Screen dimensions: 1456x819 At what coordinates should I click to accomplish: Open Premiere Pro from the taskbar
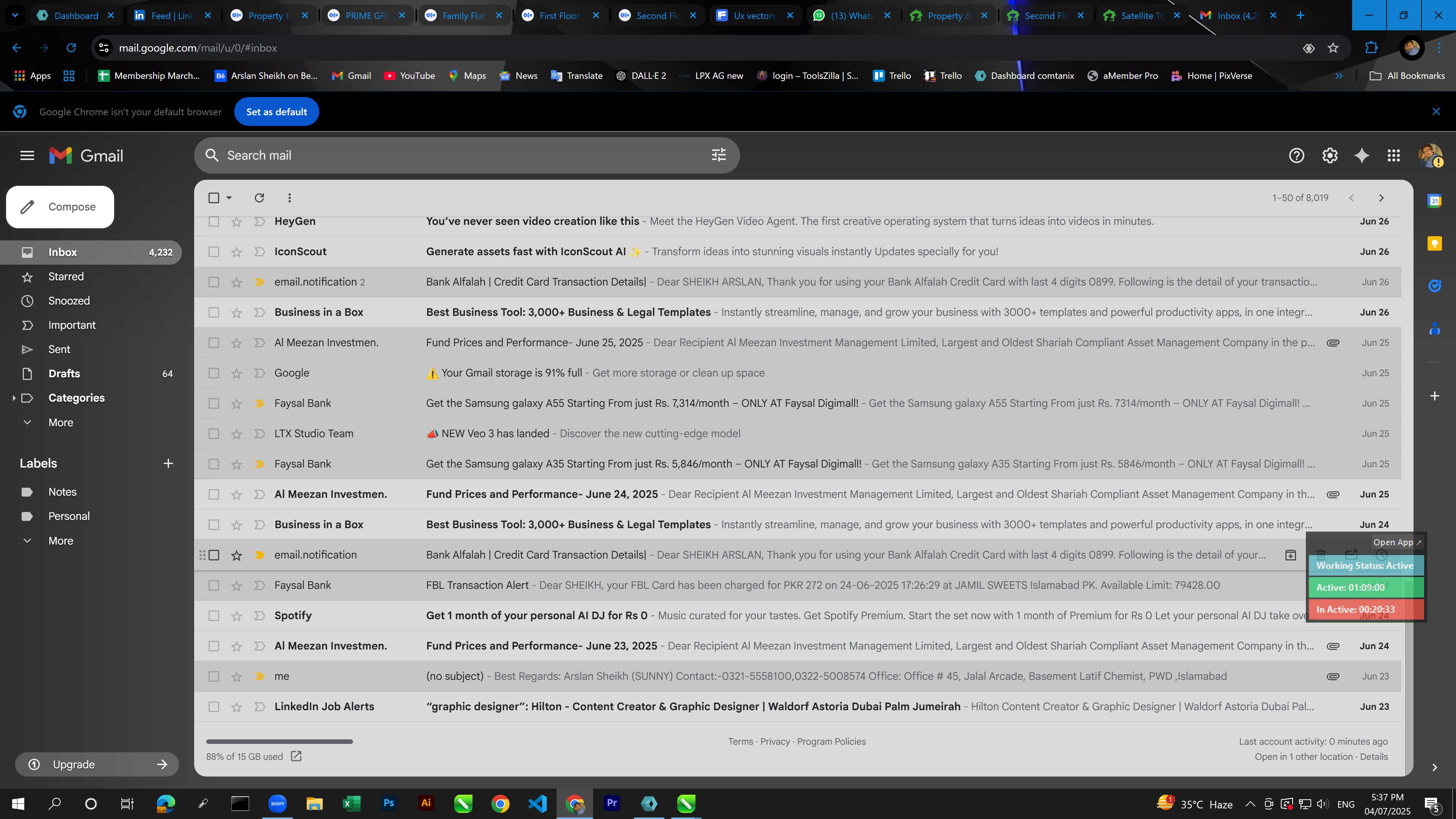612,803
